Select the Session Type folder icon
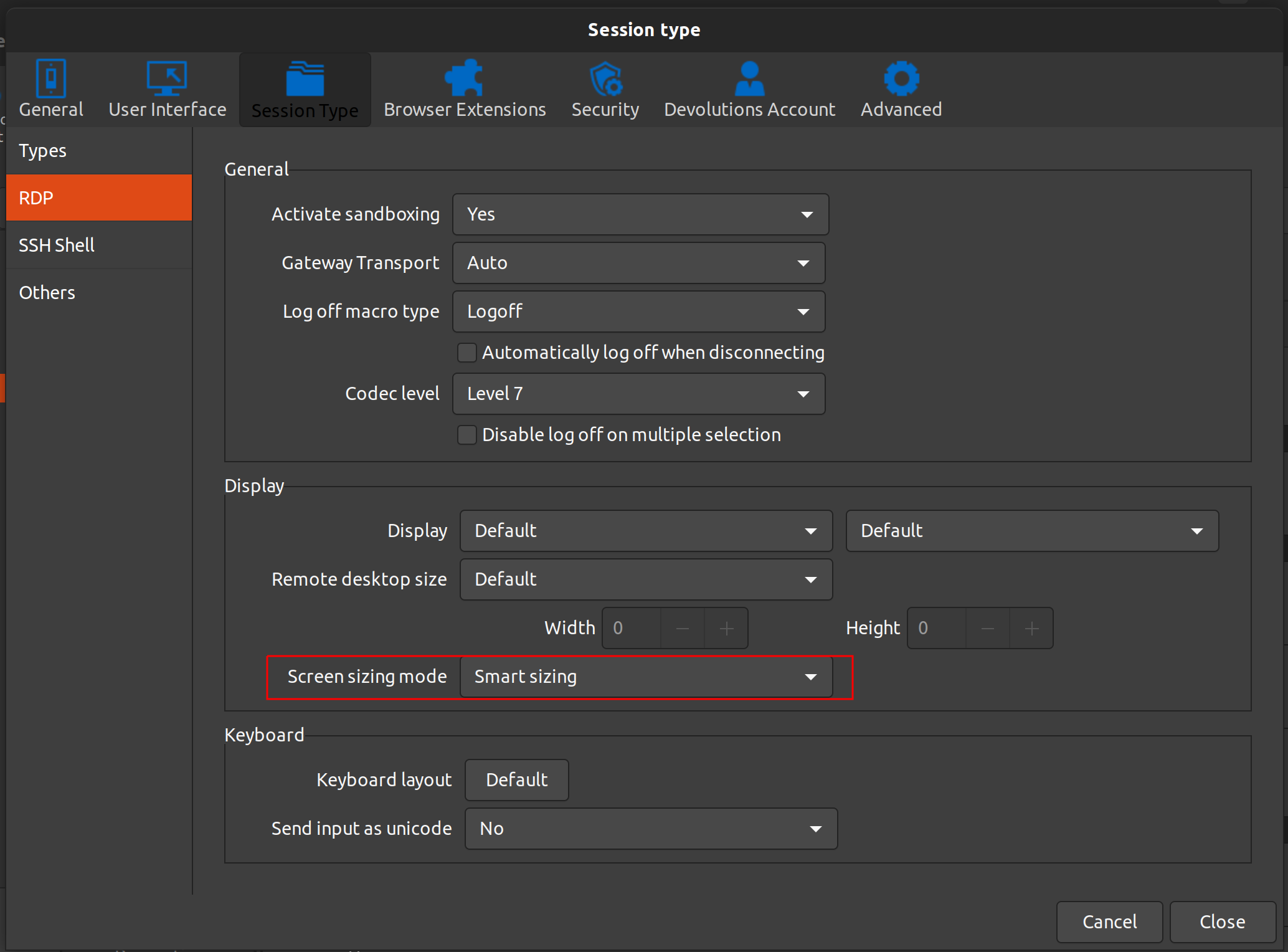 coord(305,79)
